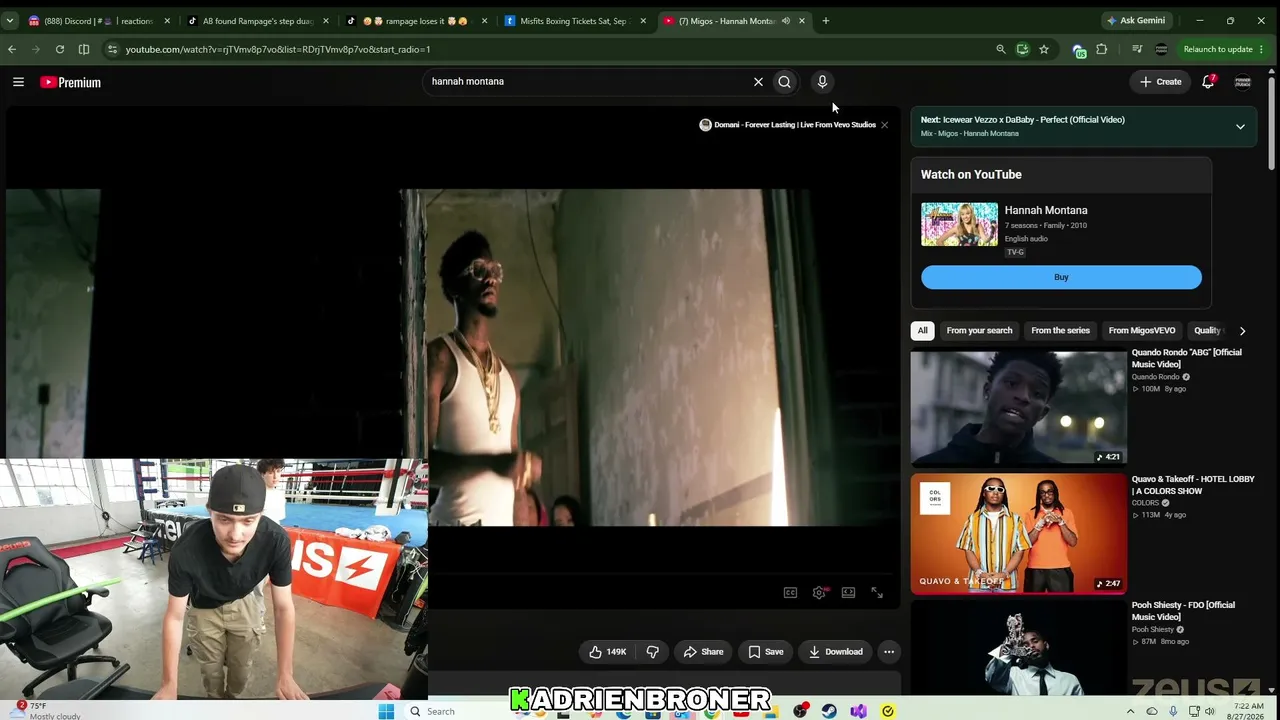Open Chrome media controls icon
The height and width of the screenshot is (720, 1280).
[x=1137, y=49]
